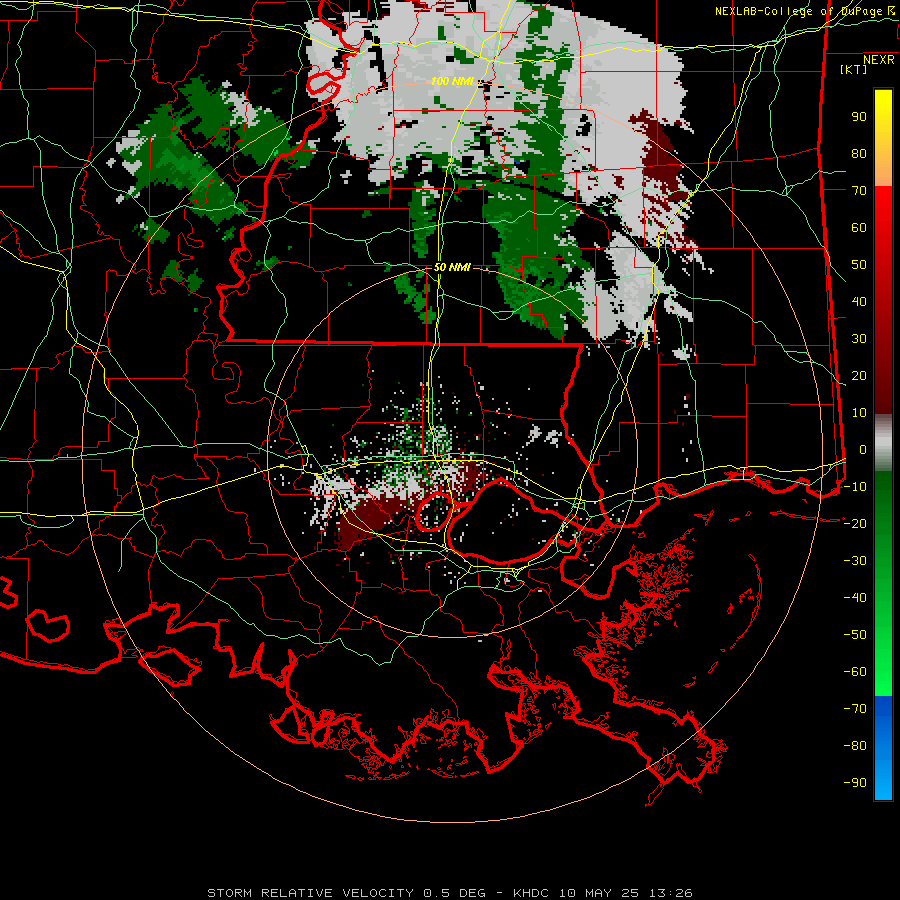
Task: Click the NEXR label above the color scale
Action: (x=879, y=60)
